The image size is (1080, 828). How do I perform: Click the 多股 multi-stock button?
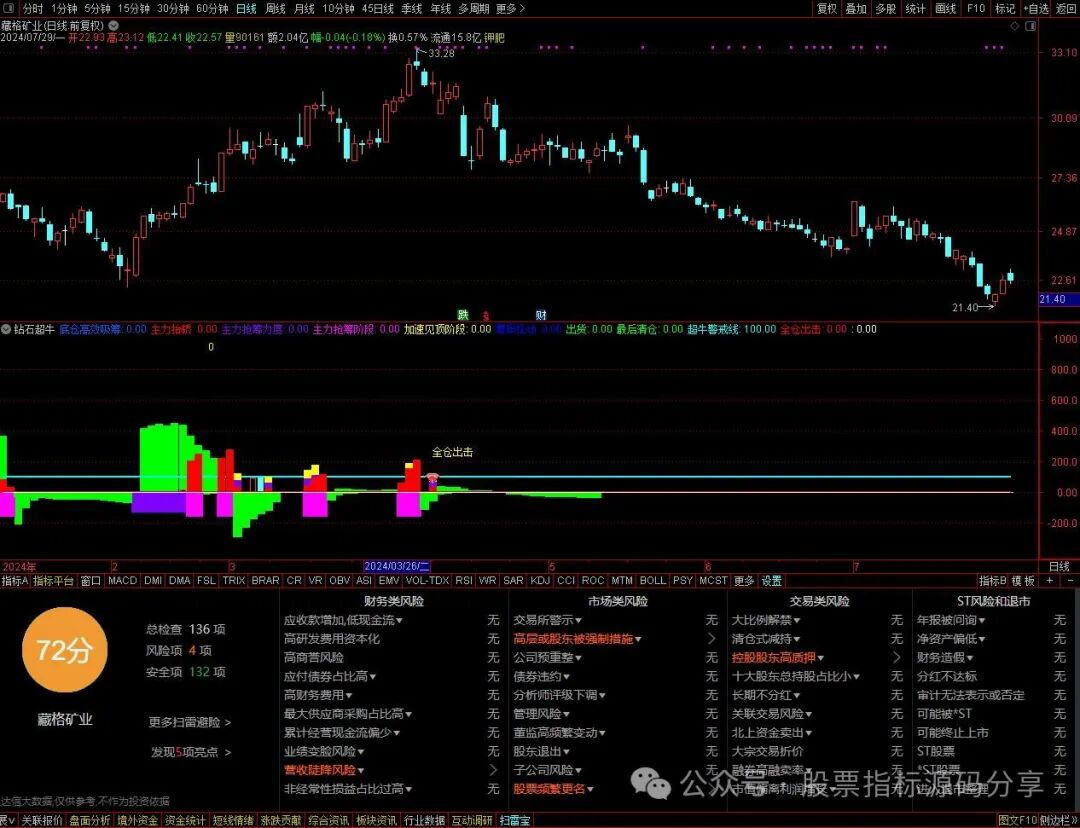pos(886,8)
